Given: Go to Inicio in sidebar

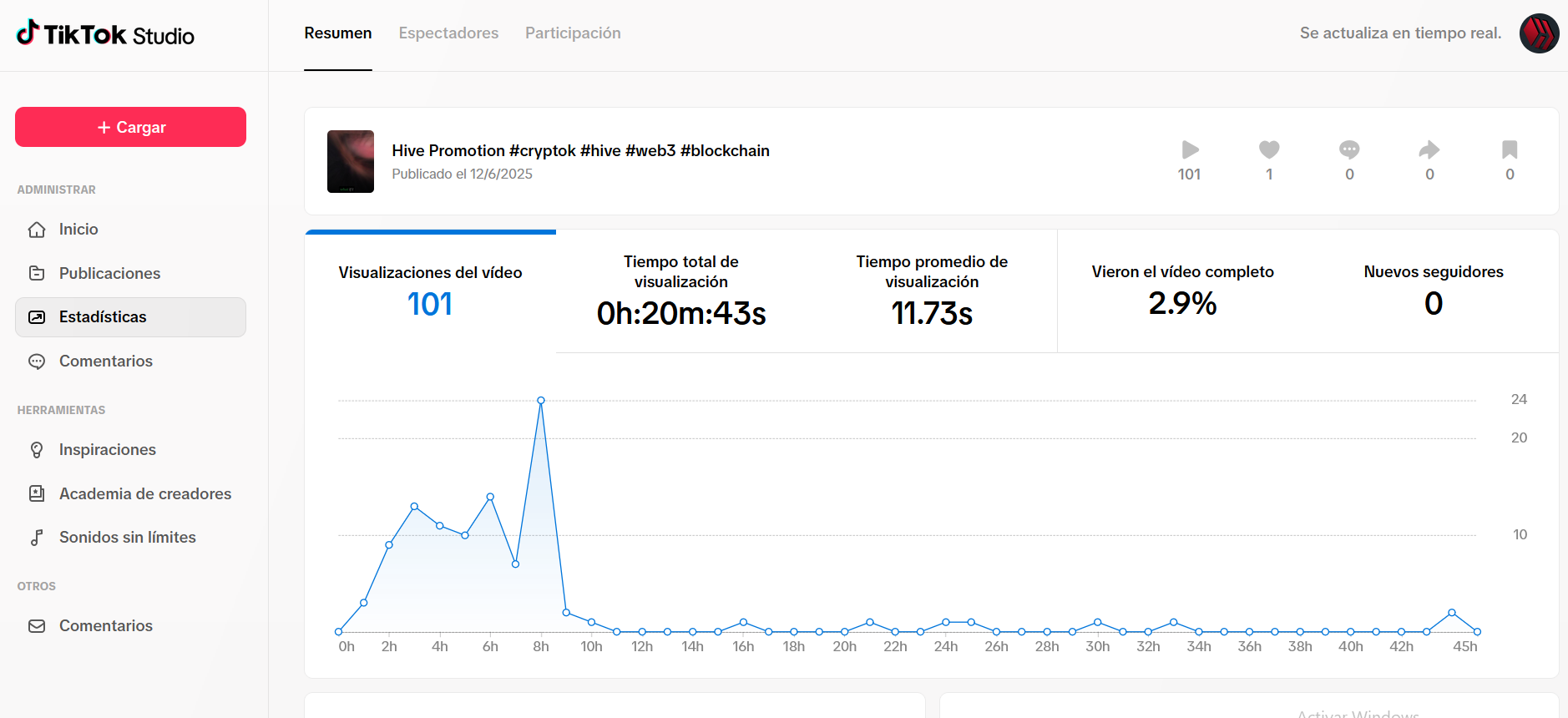Looking at the screenshot, I should coord(130,230).
